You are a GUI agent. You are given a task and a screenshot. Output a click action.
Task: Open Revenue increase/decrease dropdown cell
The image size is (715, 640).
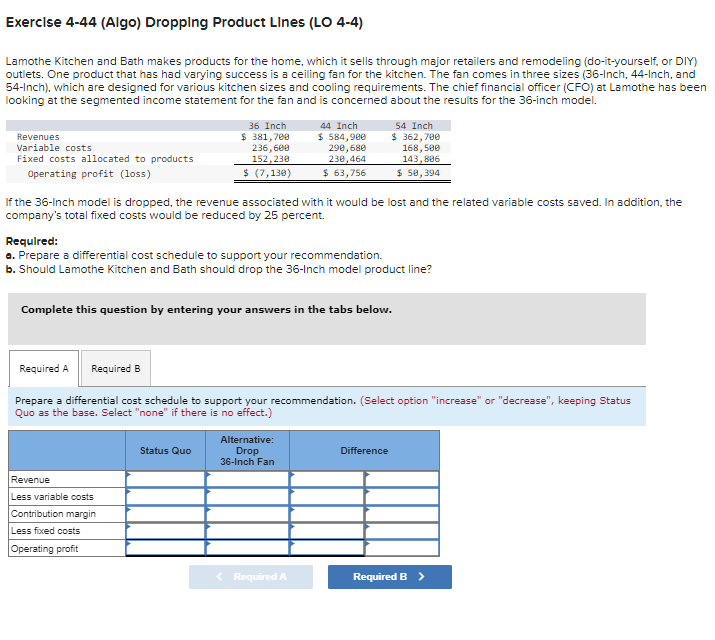coord(402,480)
